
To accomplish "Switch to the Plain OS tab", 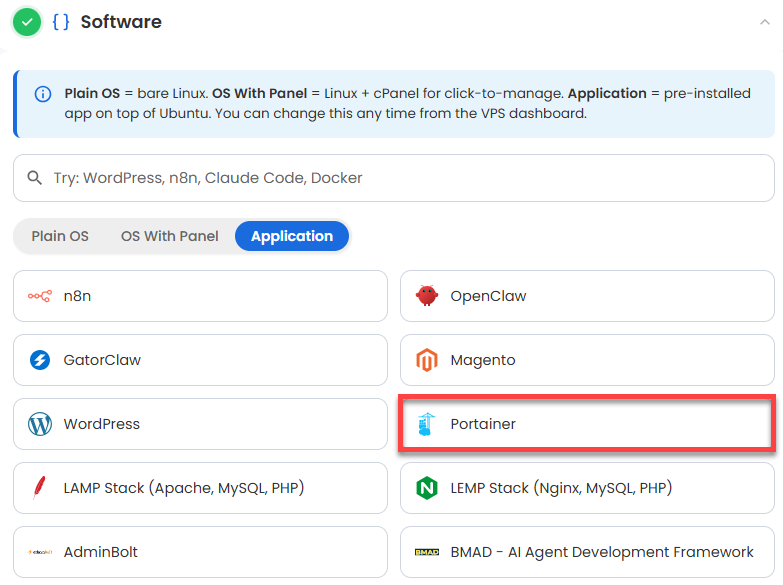I will (x=60, y=236).
